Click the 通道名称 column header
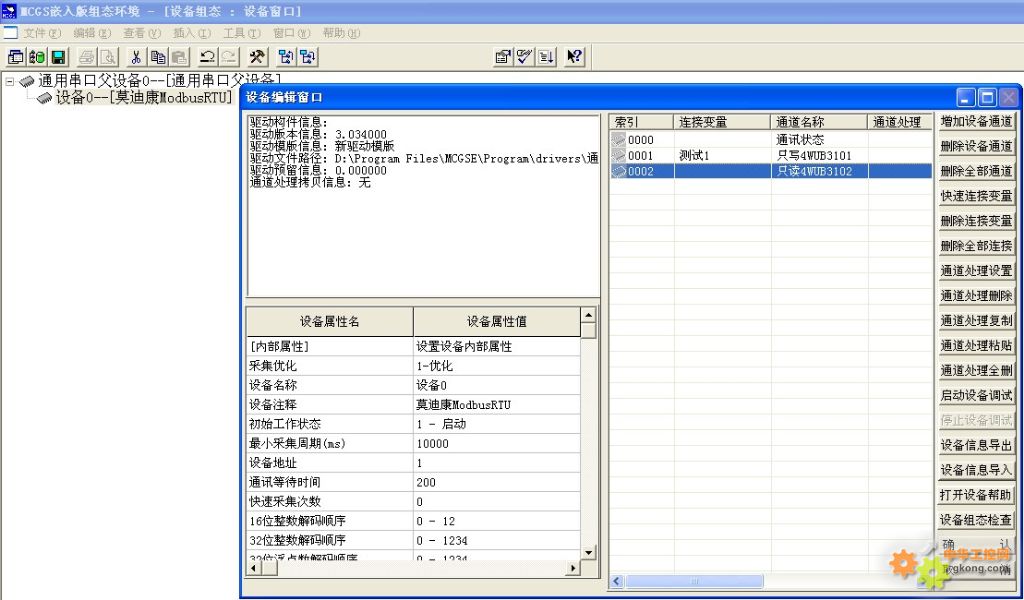Image resolution: width=1024 pixels, height=600 pixels. click(819, 122)
